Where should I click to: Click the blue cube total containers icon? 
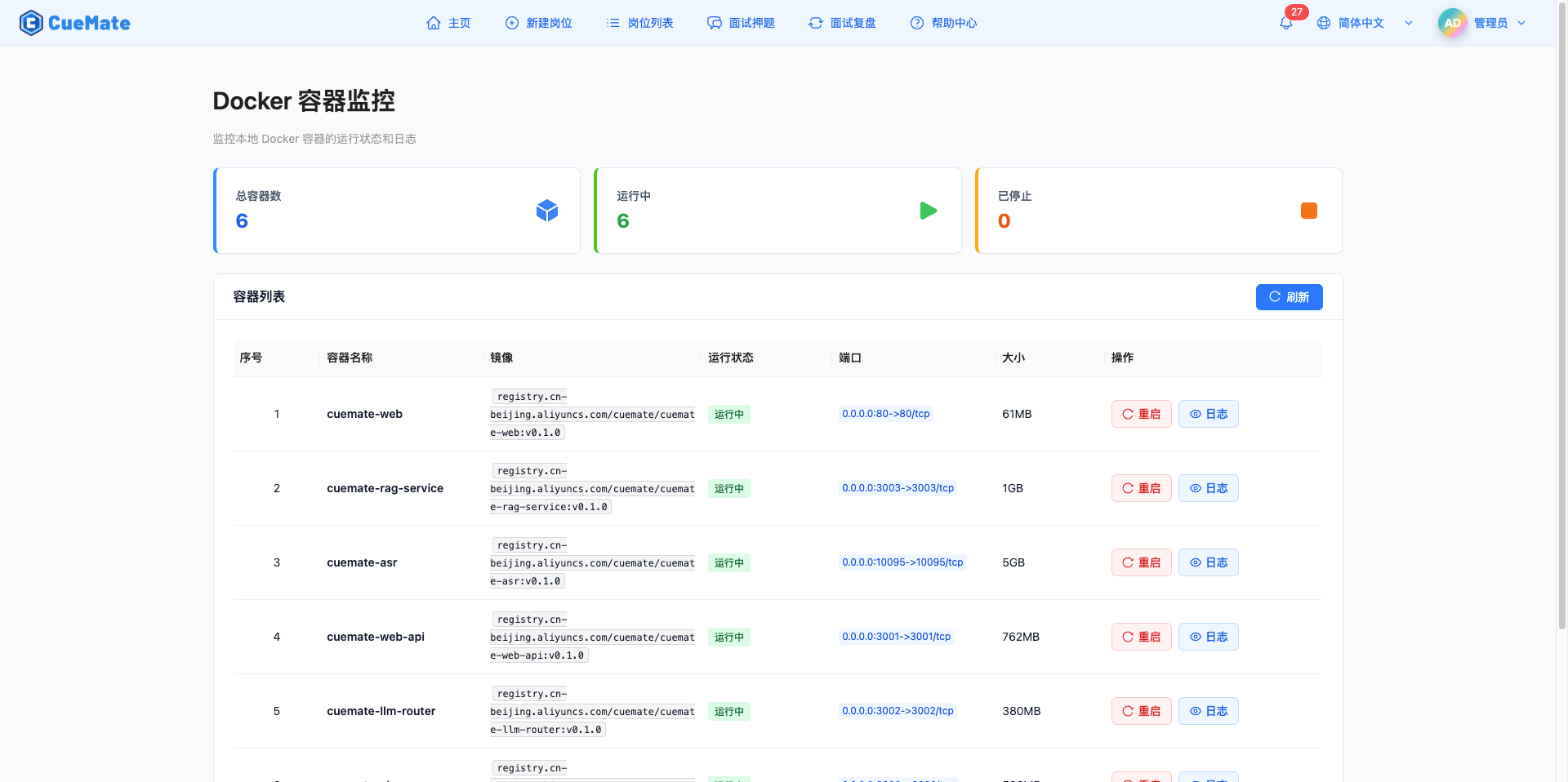click(546, 211)
